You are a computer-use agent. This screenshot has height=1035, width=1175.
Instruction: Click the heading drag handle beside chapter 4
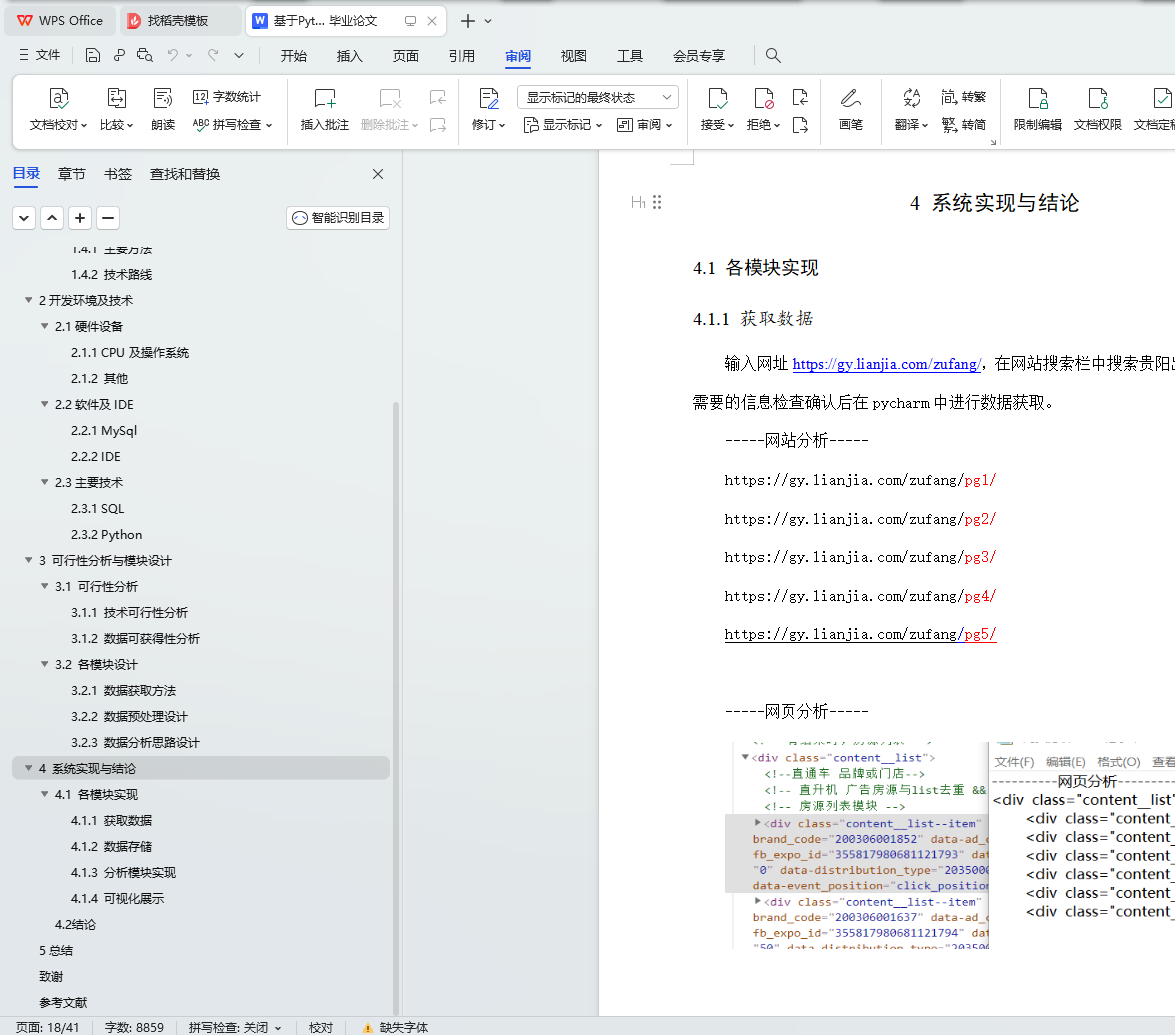click(657, 202)
